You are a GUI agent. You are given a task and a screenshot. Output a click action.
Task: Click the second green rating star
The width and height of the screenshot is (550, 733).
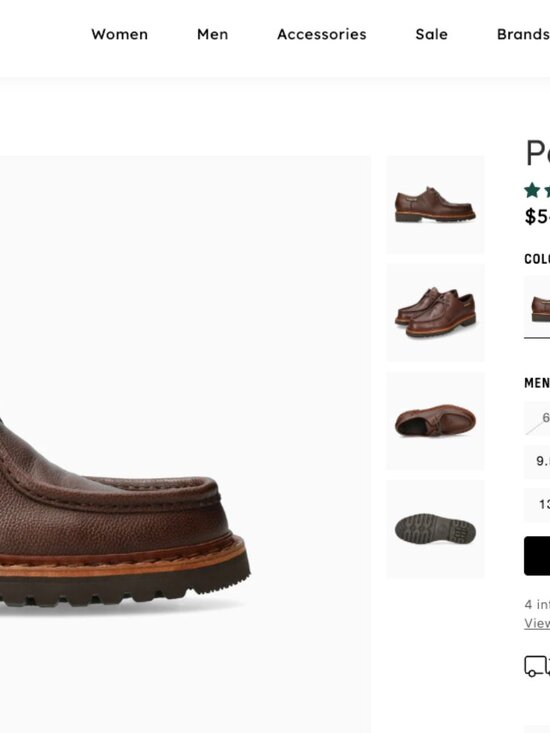[x=547, y=190]
